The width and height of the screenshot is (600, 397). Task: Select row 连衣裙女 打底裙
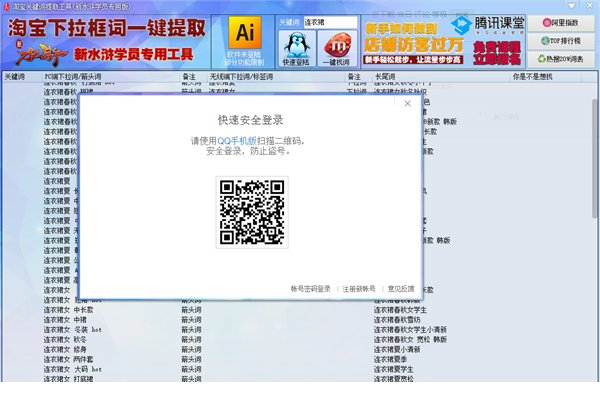click(x=68, y=379)
